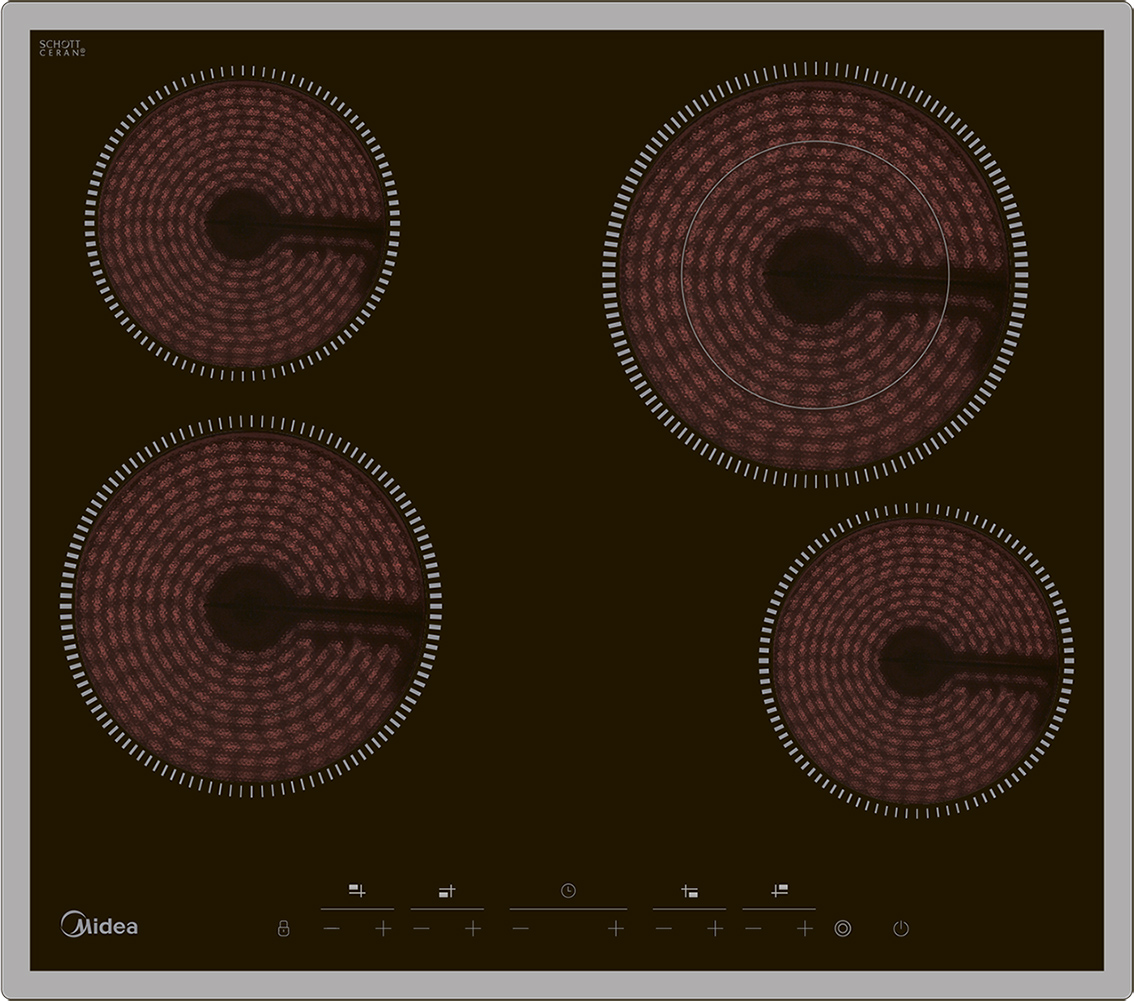
Task: Tap the timer clock icon
Action: point(568,890)
